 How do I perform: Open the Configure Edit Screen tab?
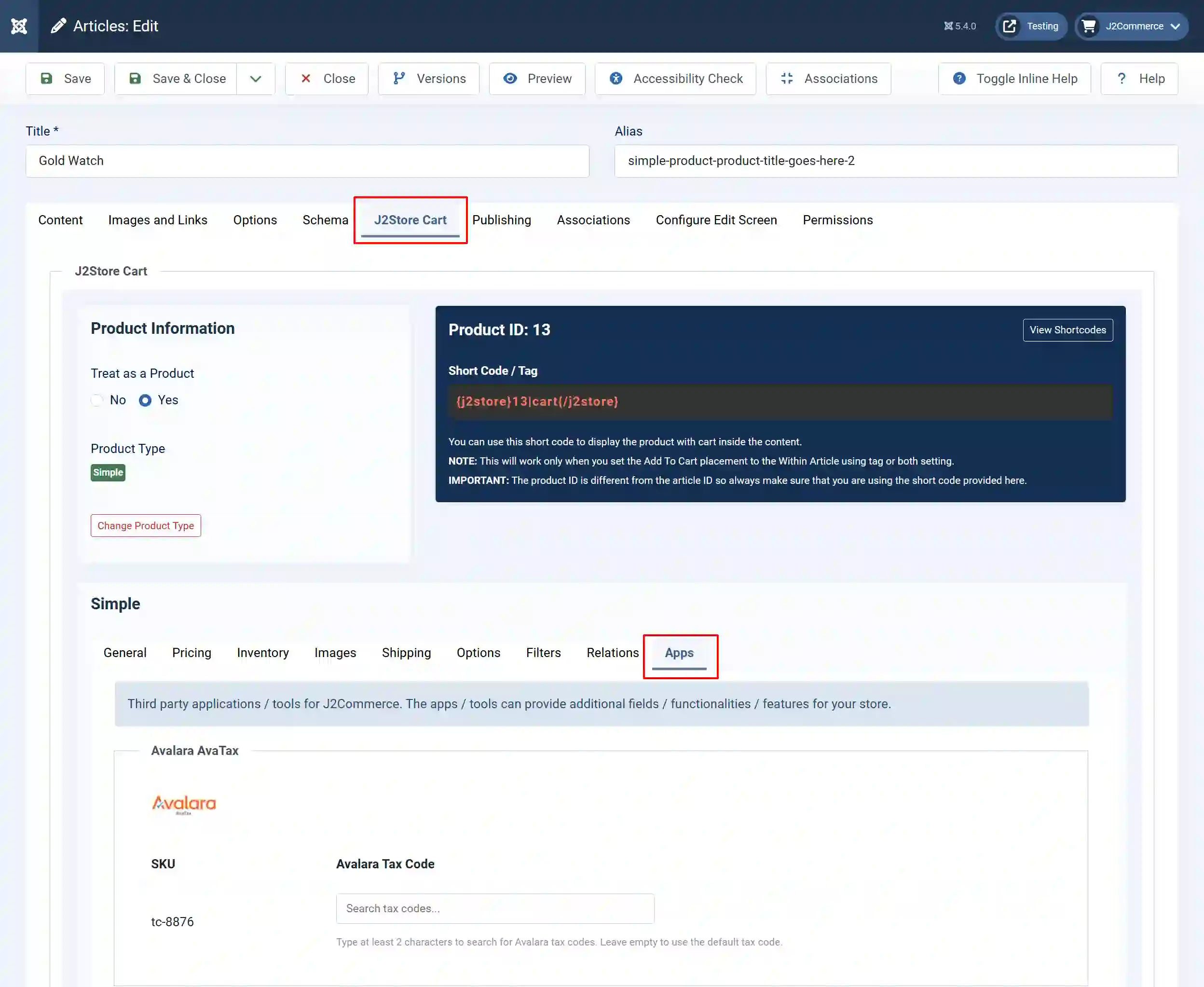click(x=716, y=220)
